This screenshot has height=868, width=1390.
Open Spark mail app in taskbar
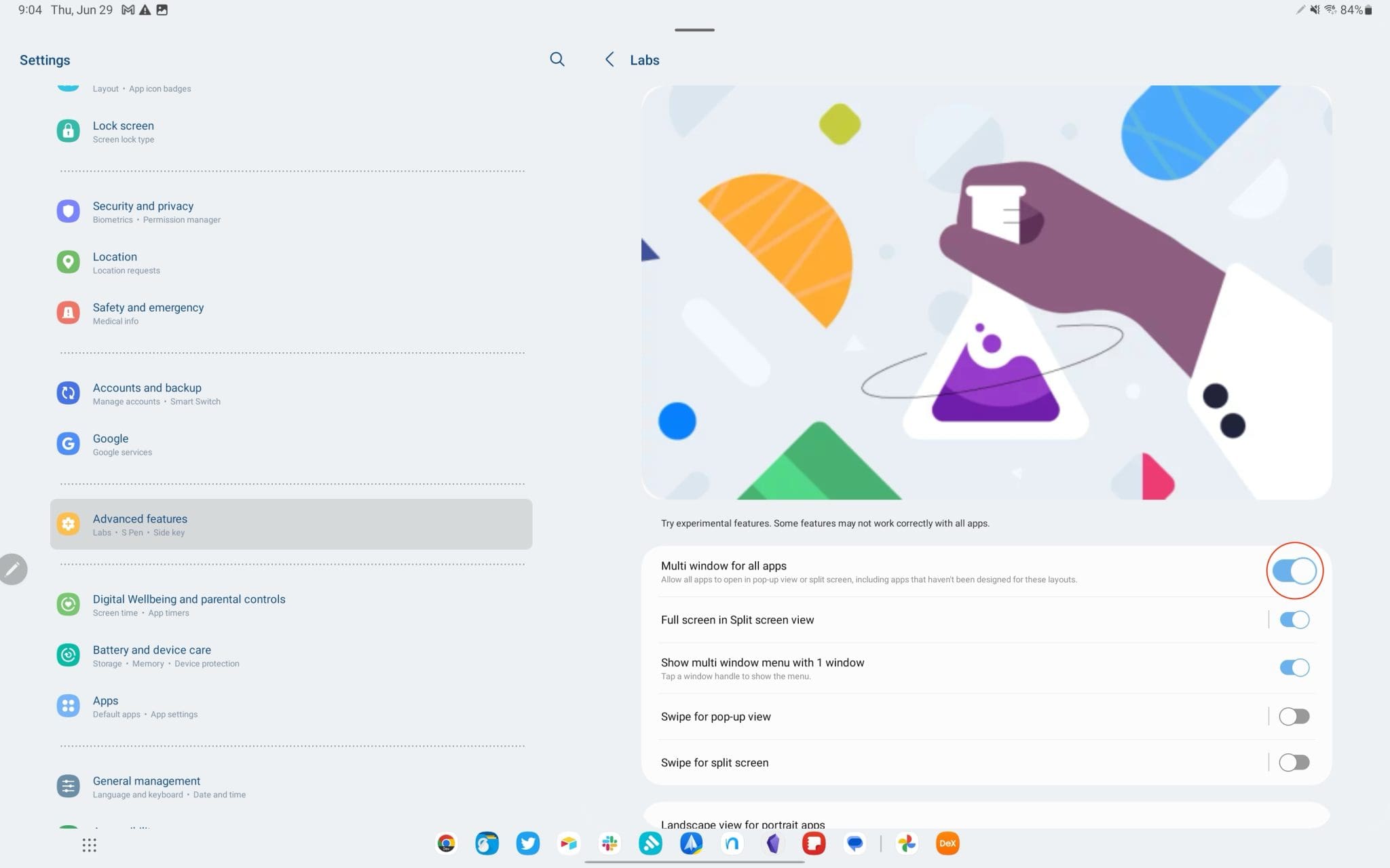point(691,844)
